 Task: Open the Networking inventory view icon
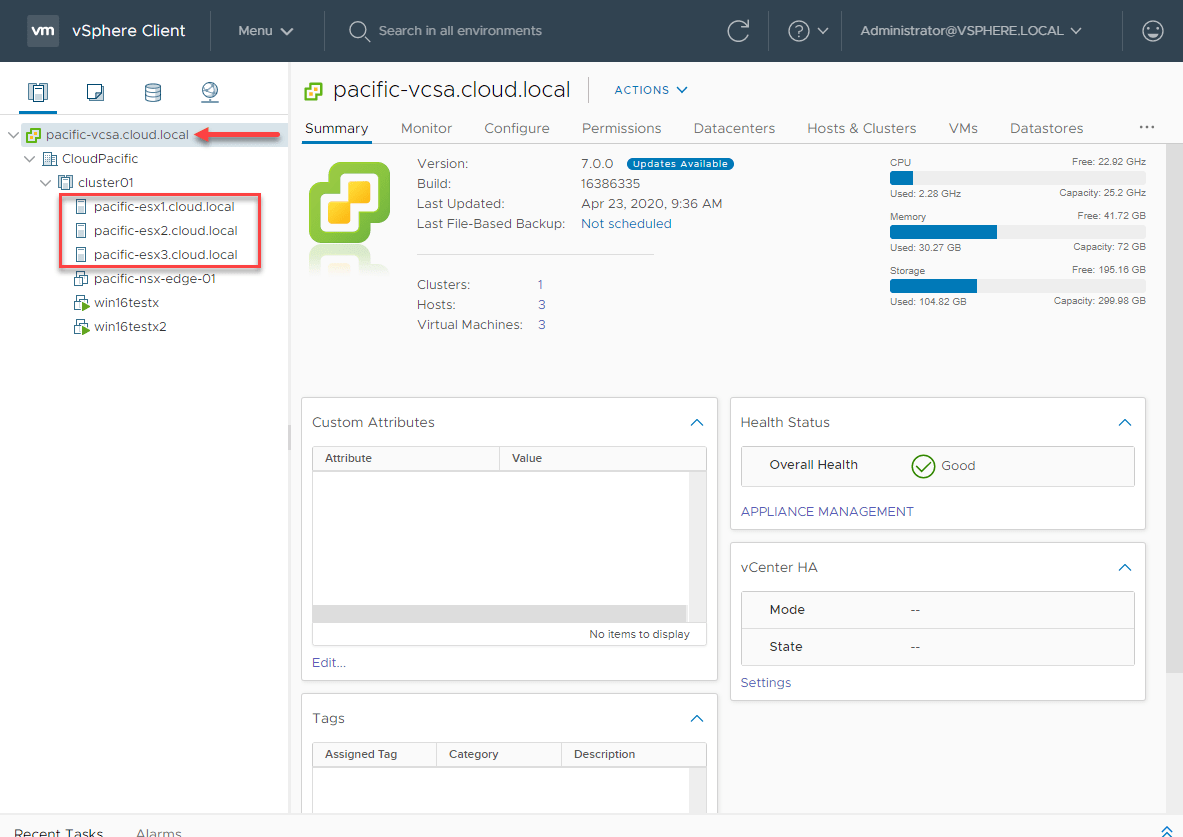coord(210,92)
